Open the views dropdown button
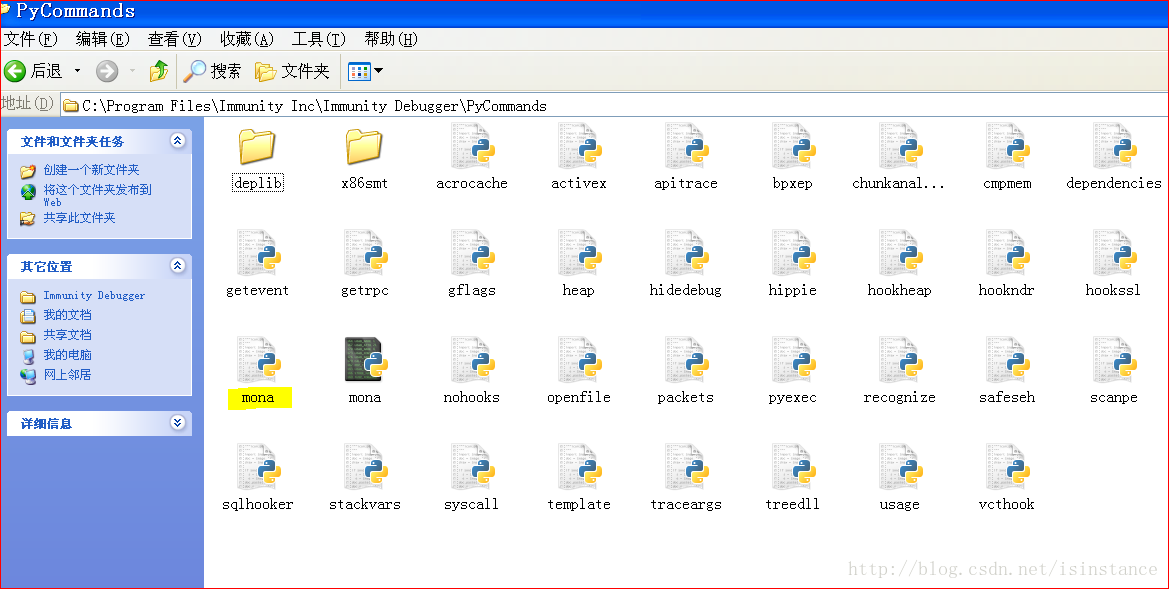1169x589 pixels. [x=365, y=71]
